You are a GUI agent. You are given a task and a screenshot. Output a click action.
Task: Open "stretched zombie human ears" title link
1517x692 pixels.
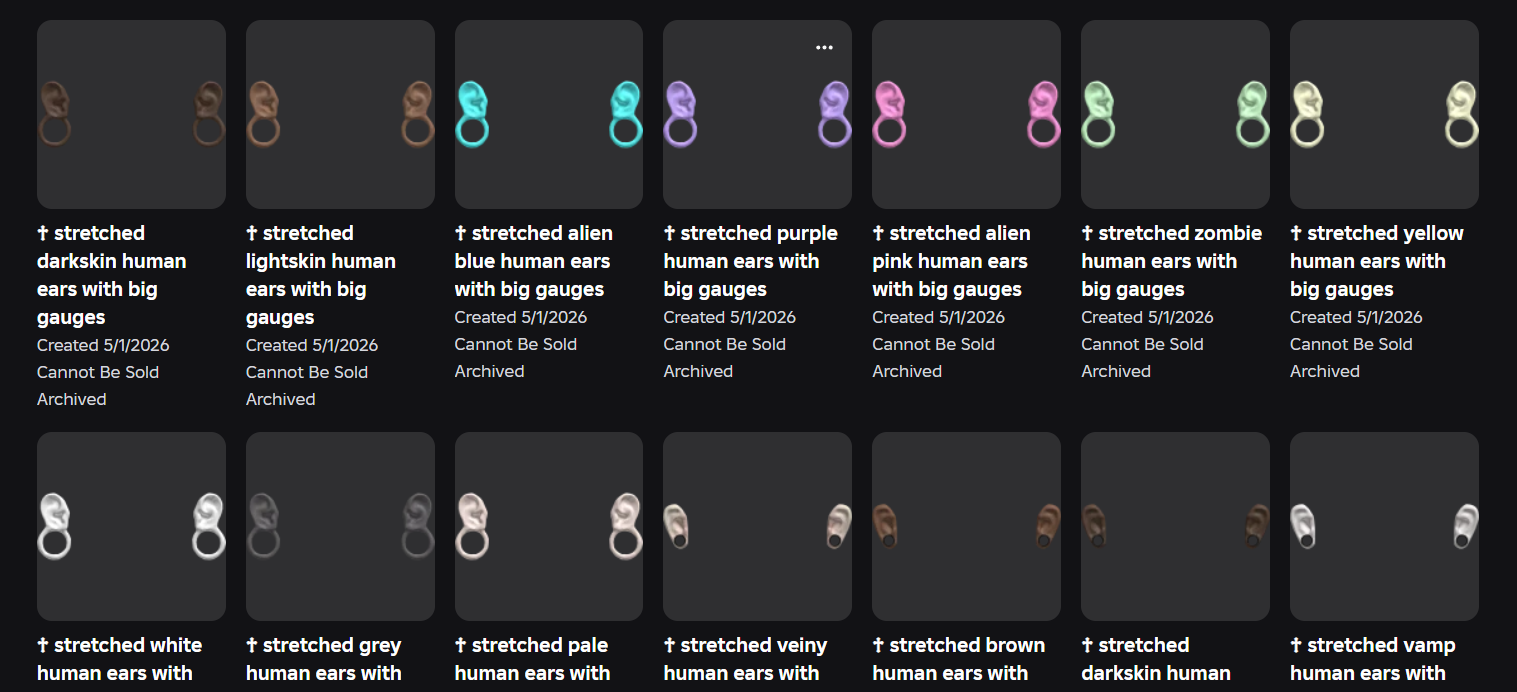pyautogui.click(x=1171, y=261)
